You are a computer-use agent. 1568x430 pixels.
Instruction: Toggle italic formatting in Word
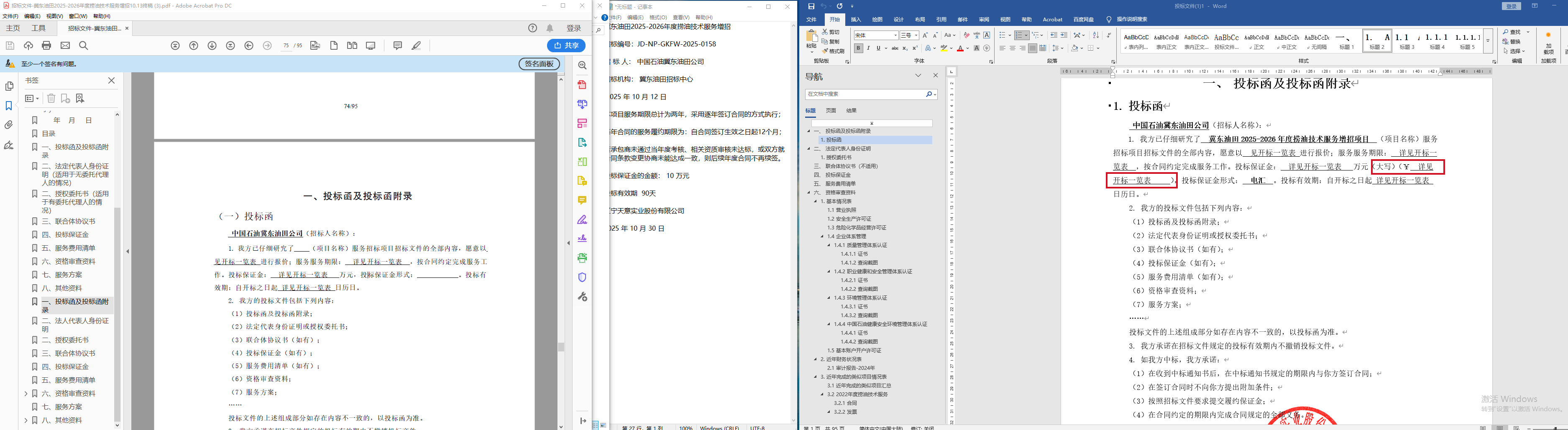tap(869, 48)
